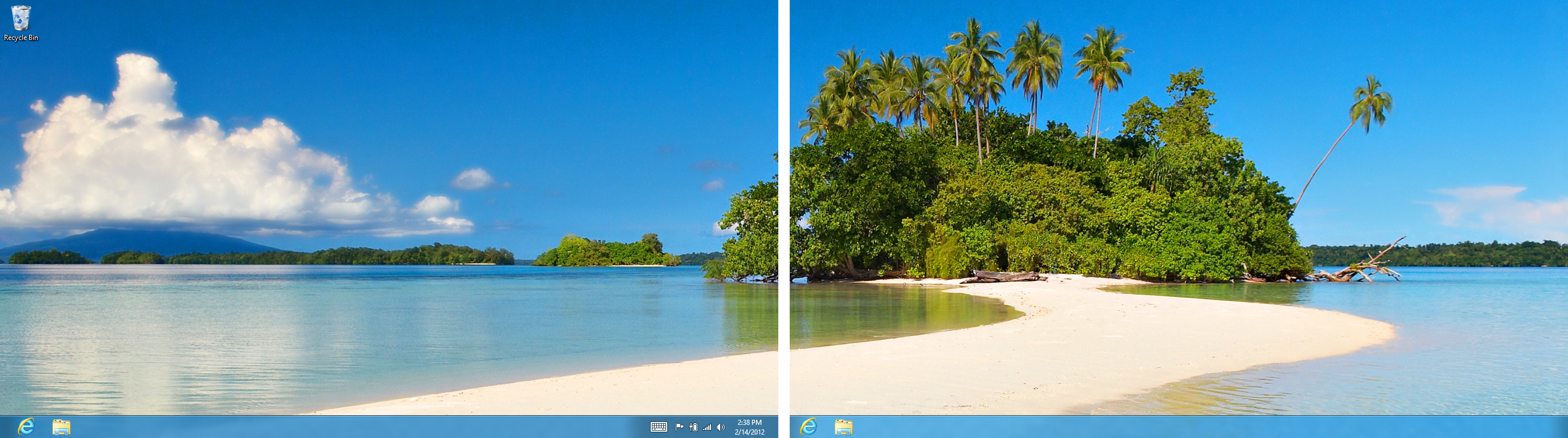This screenshot has height=438, width=1568.
Task: Select the Recycle Bin text label
Action: [x=21, y=38]
